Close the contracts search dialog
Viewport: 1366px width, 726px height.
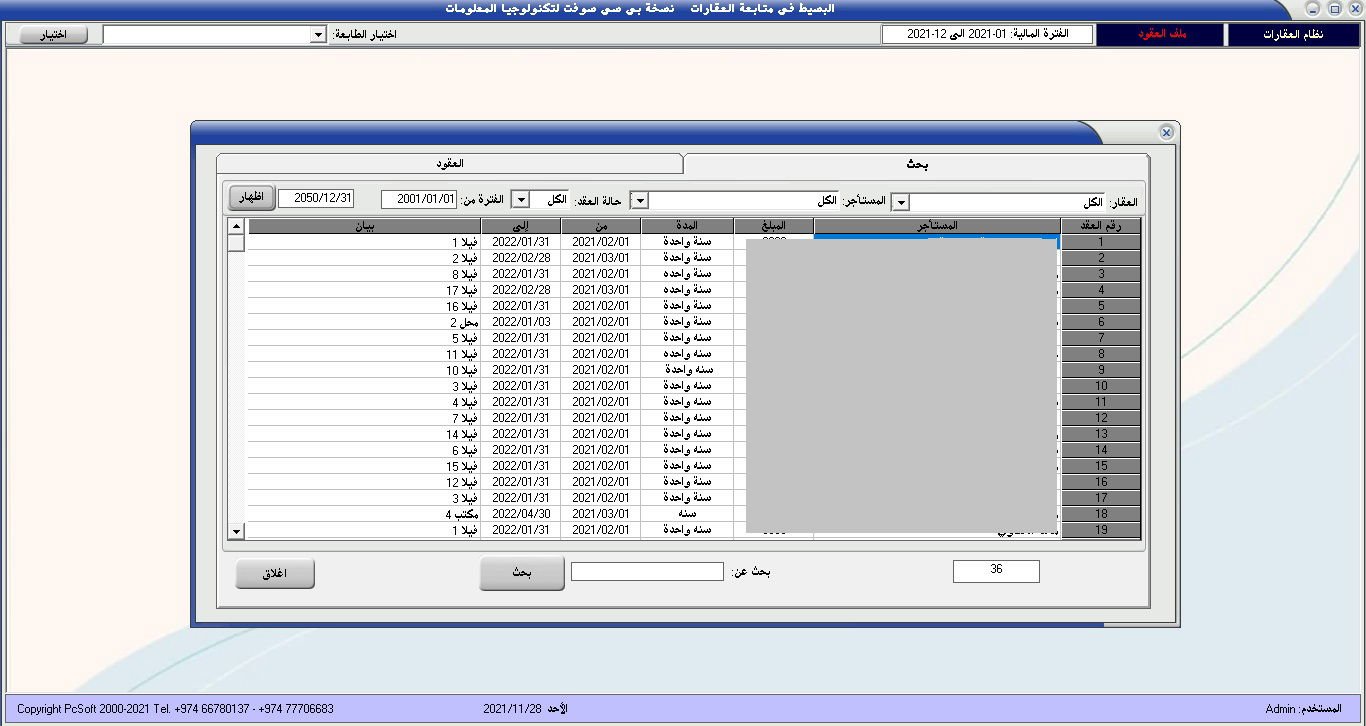pos(1166,132)
